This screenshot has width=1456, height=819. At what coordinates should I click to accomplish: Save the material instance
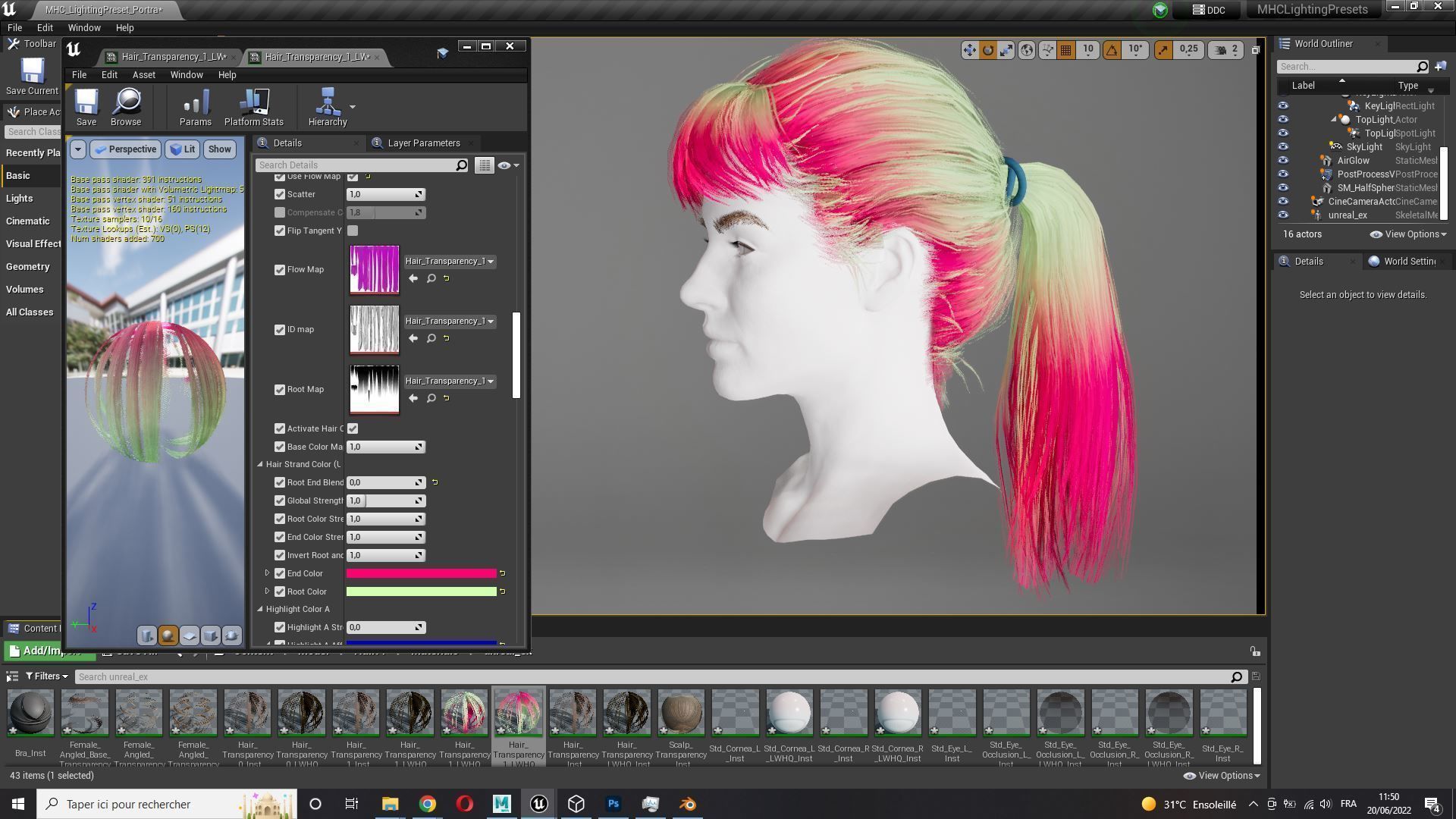point(86,107)
